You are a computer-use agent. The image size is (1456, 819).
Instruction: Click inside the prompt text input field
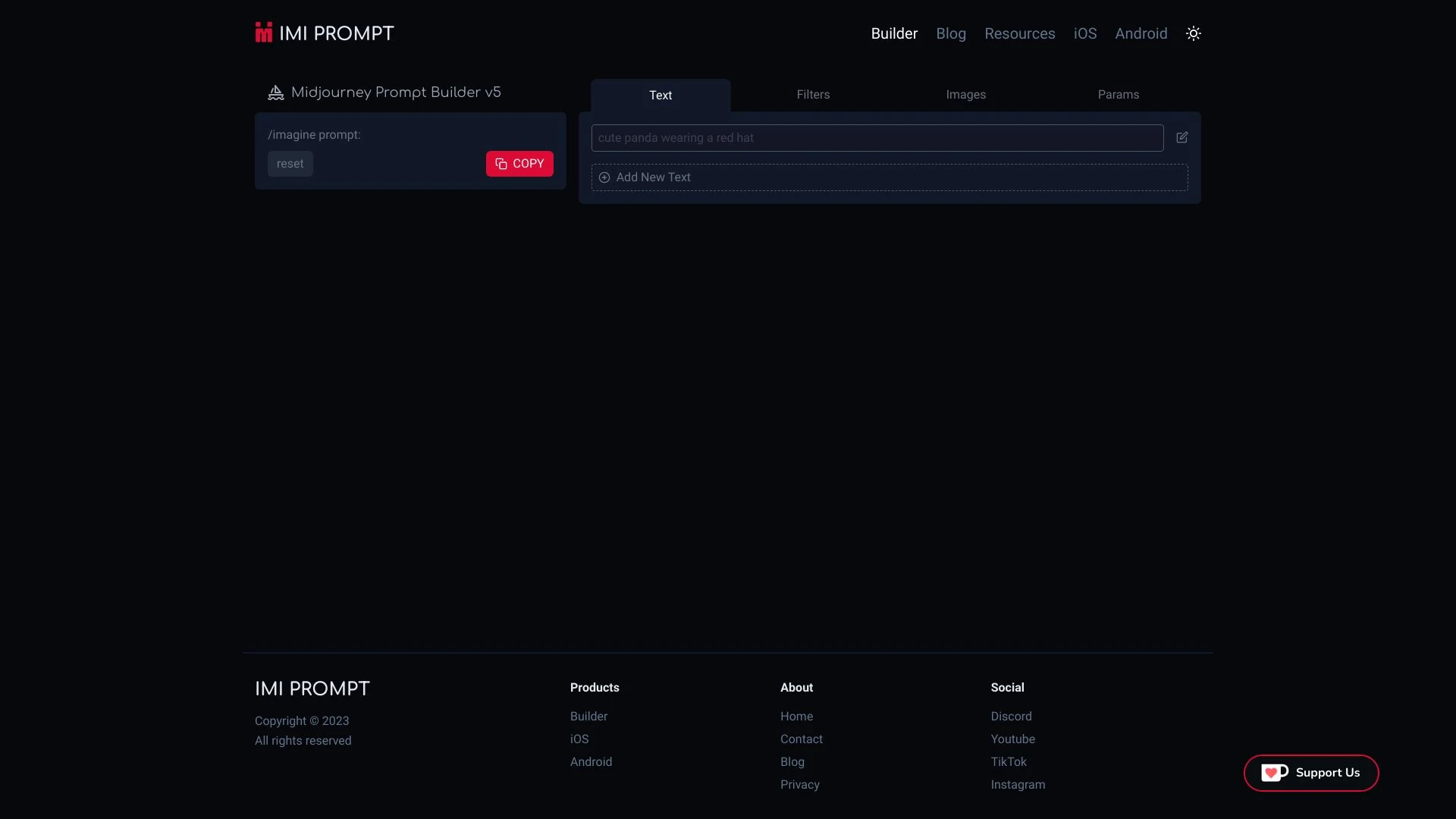[x=877, y=137]
